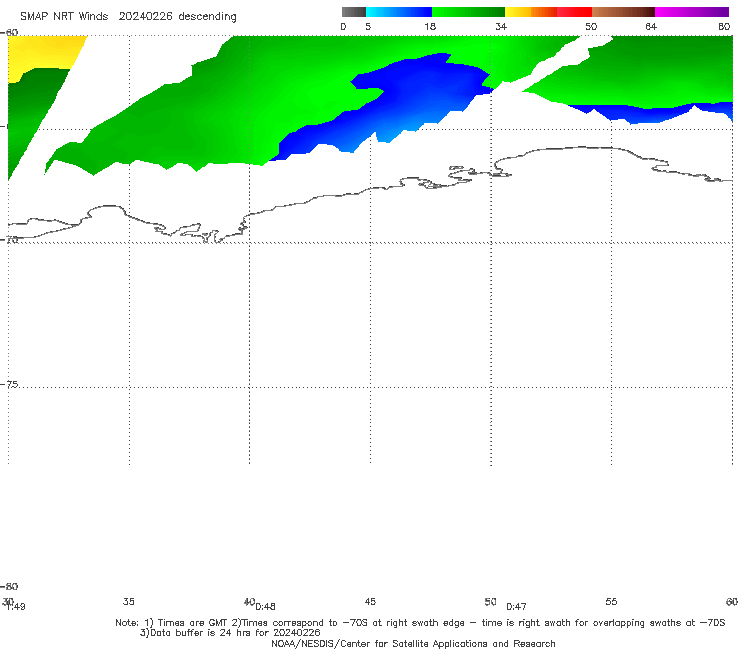Click the swath time label '0:47'
Viewport: 740px width, 650px height.
click(516, 606)
